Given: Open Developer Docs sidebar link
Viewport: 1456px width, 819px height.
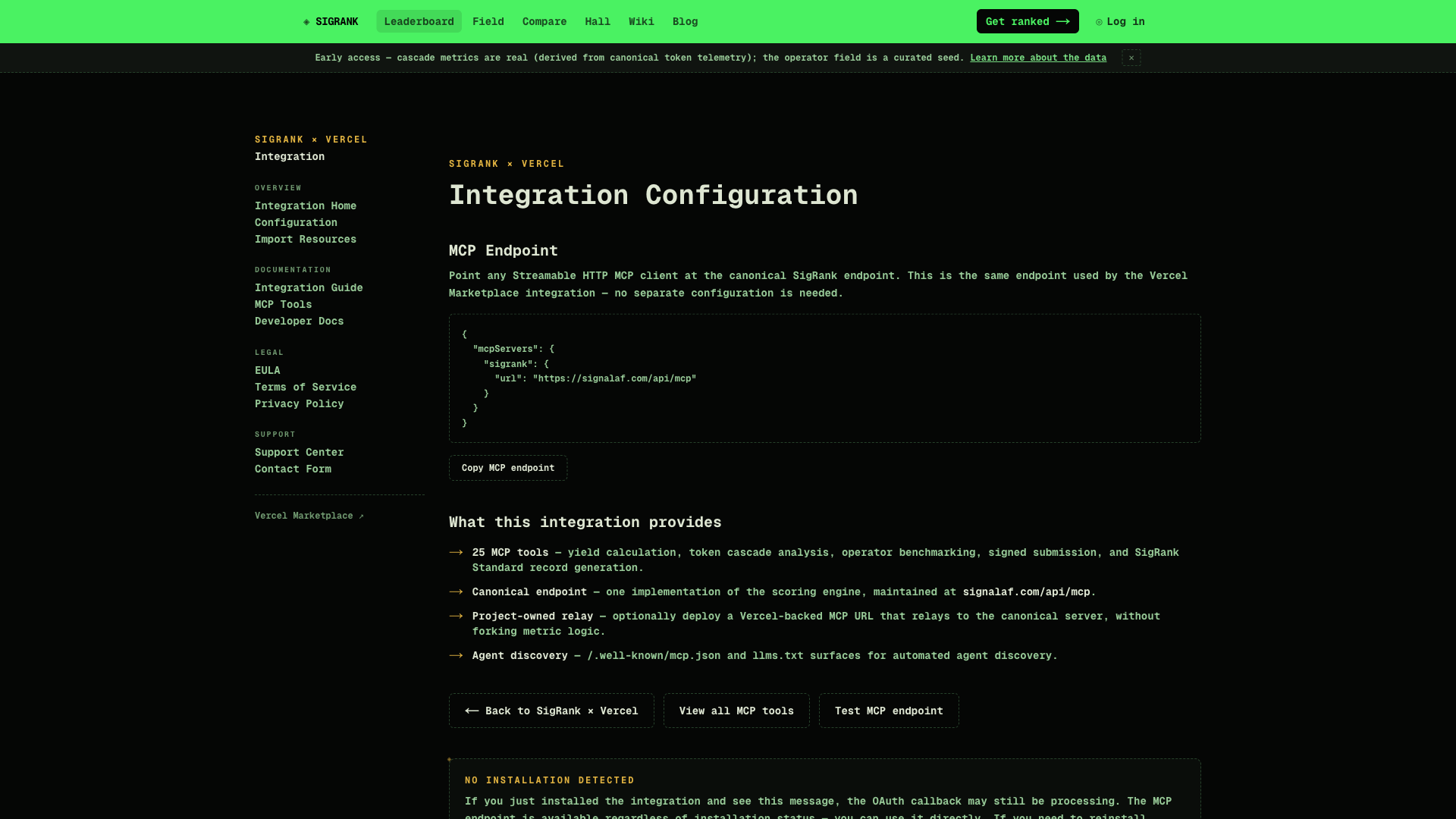Looking at the screenshot, I should (299, 321).
